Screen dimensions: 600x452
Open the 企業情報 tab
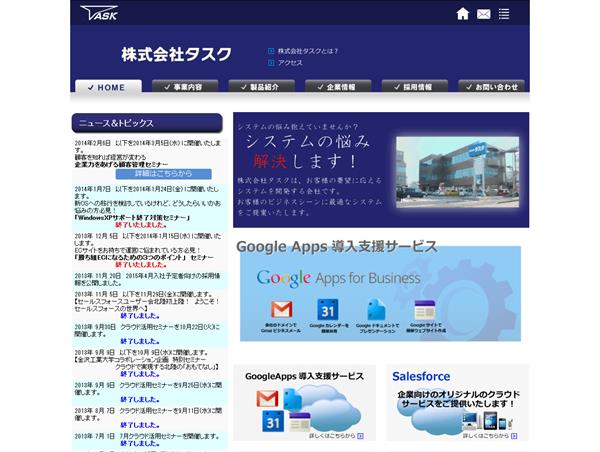coord(338,86)
